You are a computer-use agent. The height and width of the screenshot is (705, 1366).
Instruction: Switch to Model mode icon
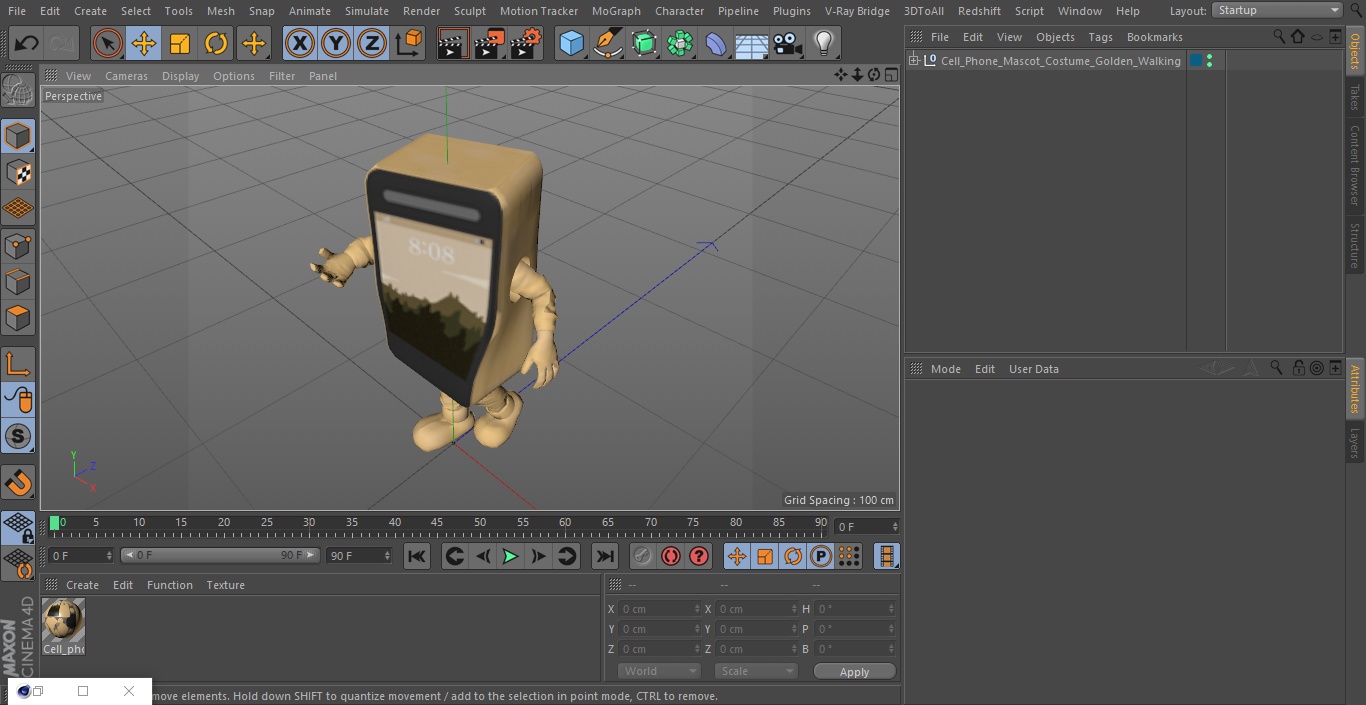click(x=18, y=135)
